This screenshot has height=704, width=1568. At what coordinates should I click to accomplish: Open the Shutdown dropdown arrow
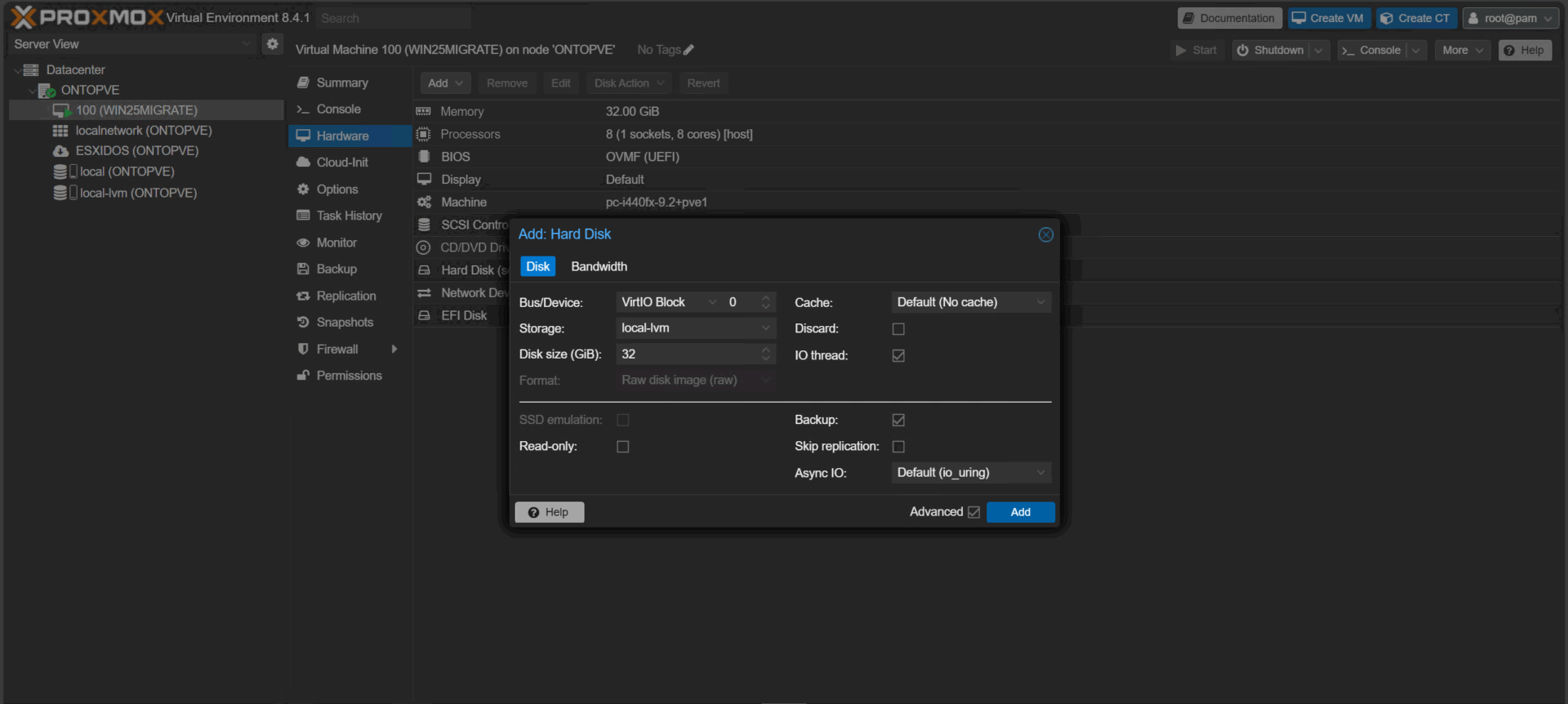[1318, 51]
